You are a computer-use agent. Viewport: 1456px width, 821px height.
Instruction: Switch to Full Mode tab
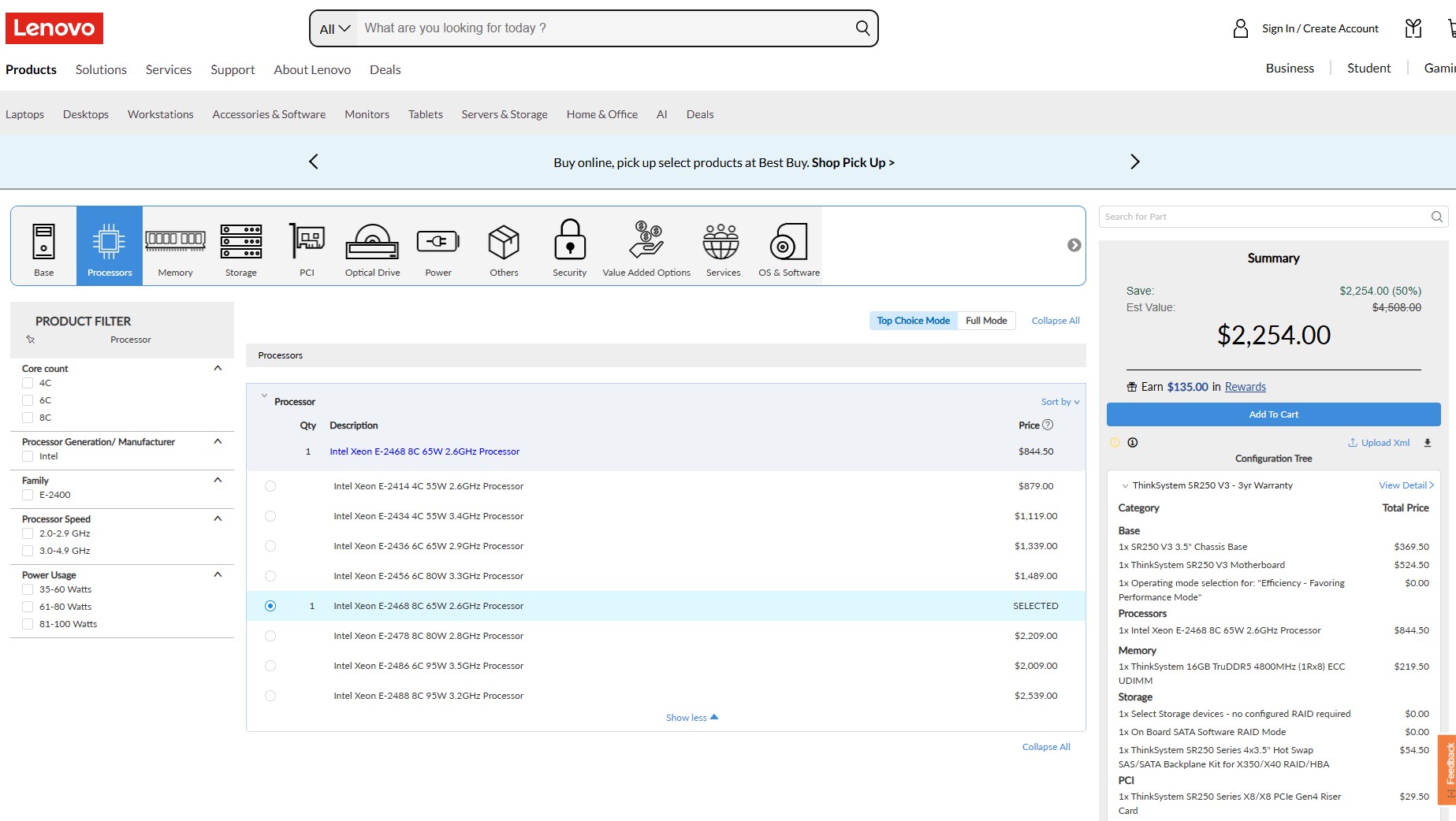click(985, 321)
